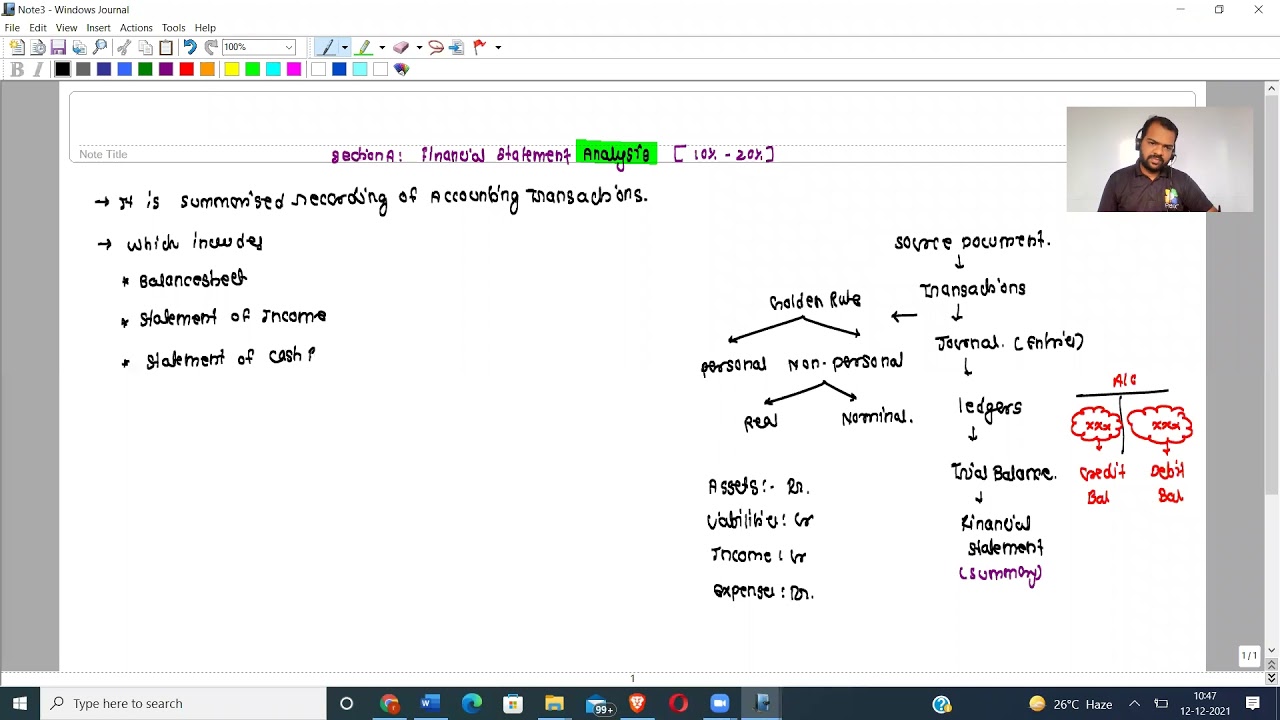This screenshot has height=720, width=1280.
Task: Expand the Pen tool options arrow
Action: tap(344, 47)
